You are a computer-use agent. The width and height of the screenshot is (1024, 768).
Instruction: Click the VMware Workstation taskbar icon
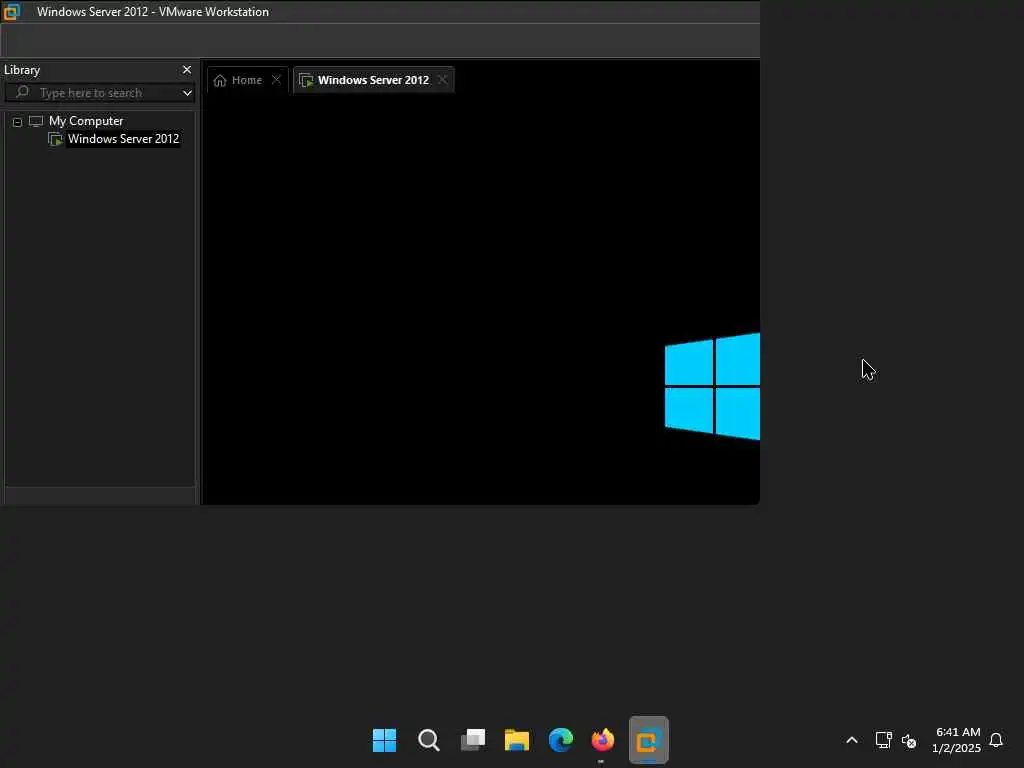point(648,740)
